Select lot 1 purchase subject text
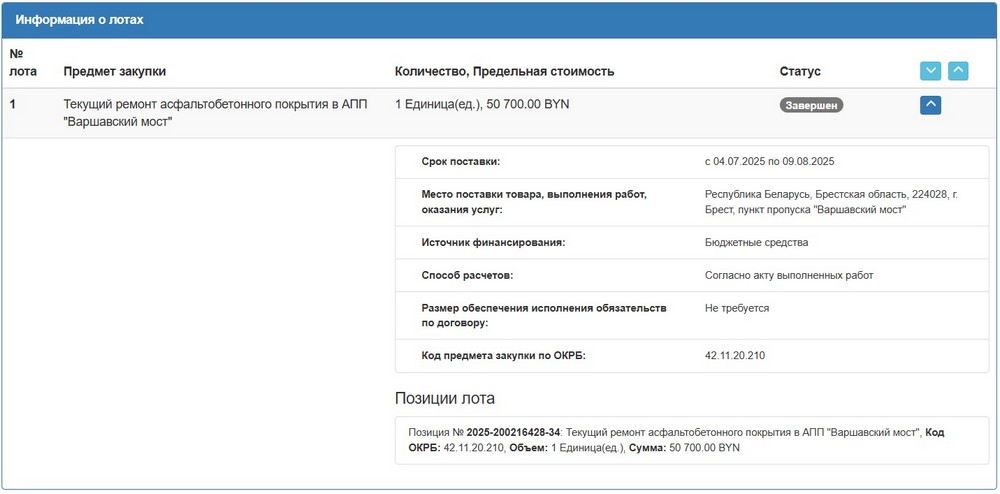The width and height of the screenshot is (1000, 494). click(215, 112)
